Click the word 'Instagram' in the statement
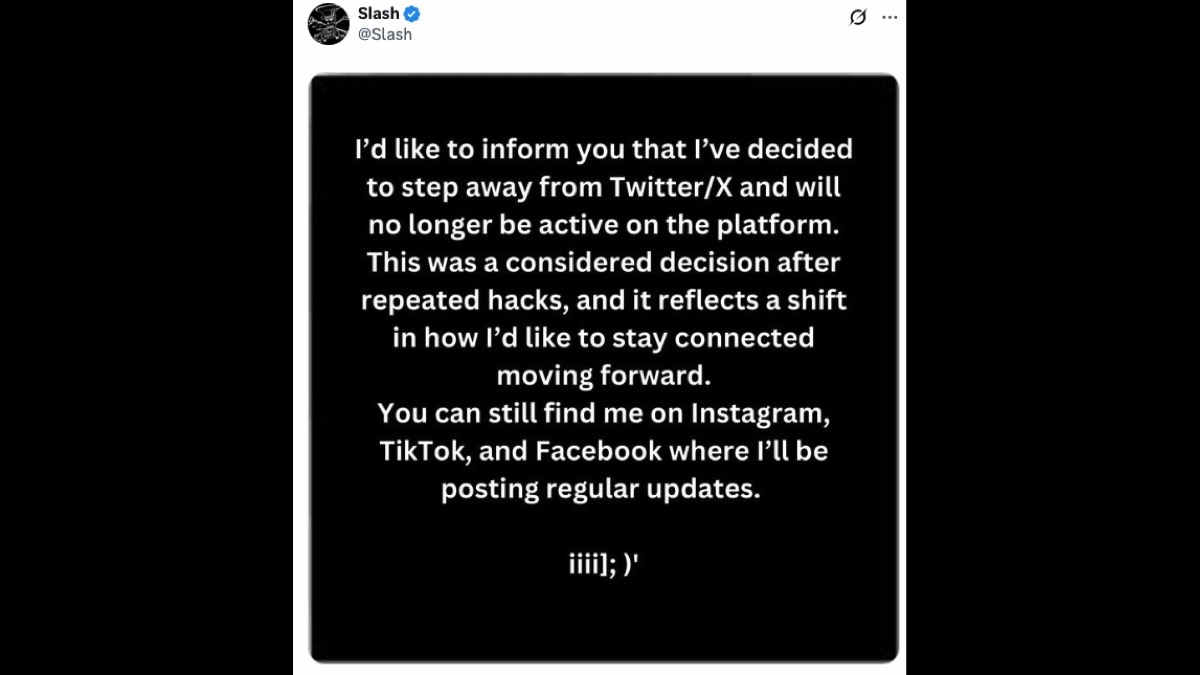1200x675 pixels. (759, 413)
